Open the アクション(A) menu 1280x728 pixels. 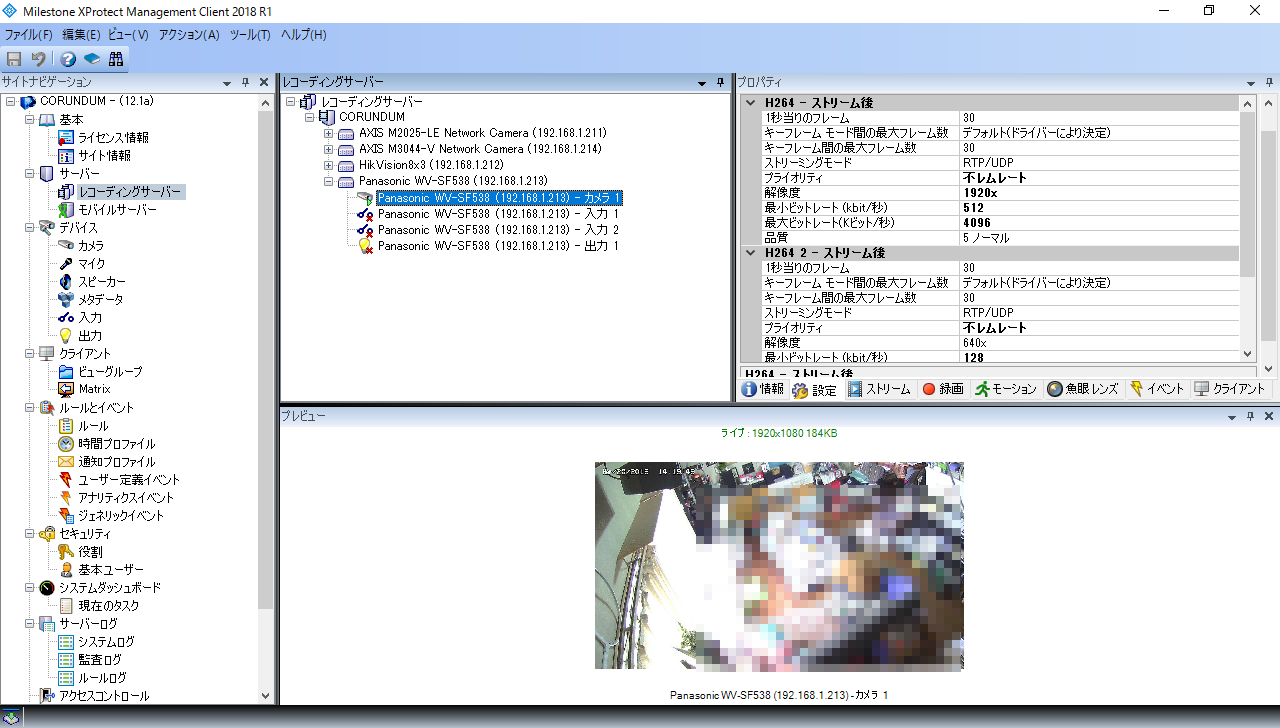[x=189, y=35]
